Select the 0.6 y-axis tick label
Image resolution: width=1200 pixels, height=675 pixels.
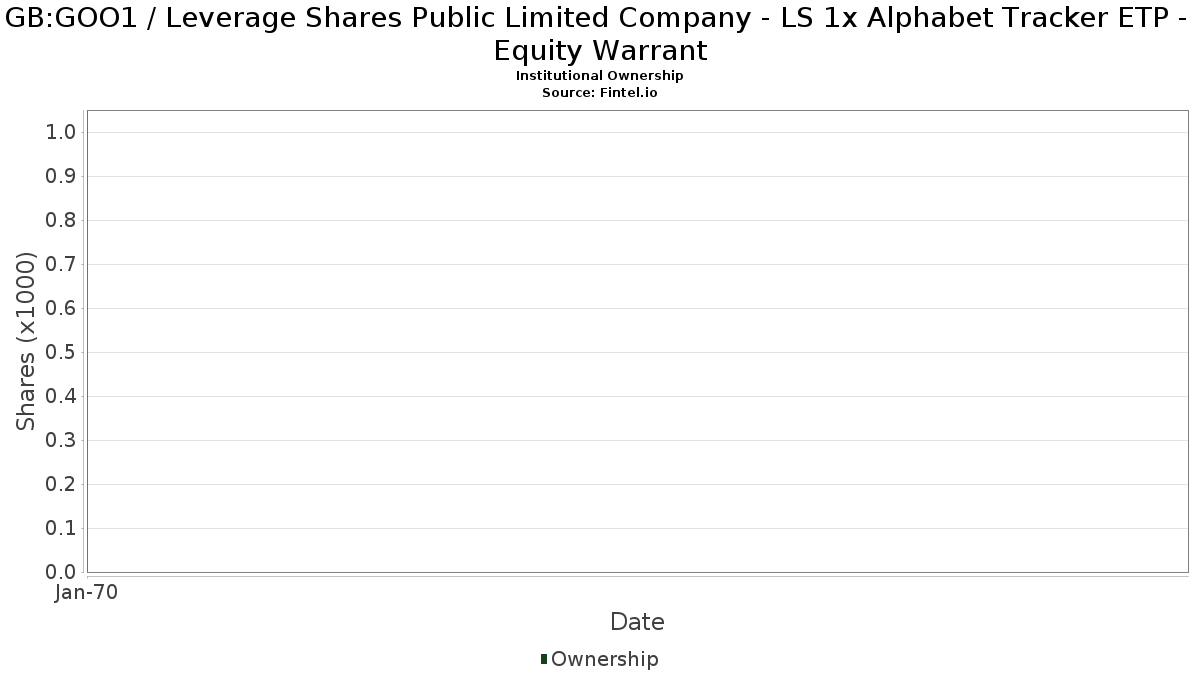click(x=62, y=309)
